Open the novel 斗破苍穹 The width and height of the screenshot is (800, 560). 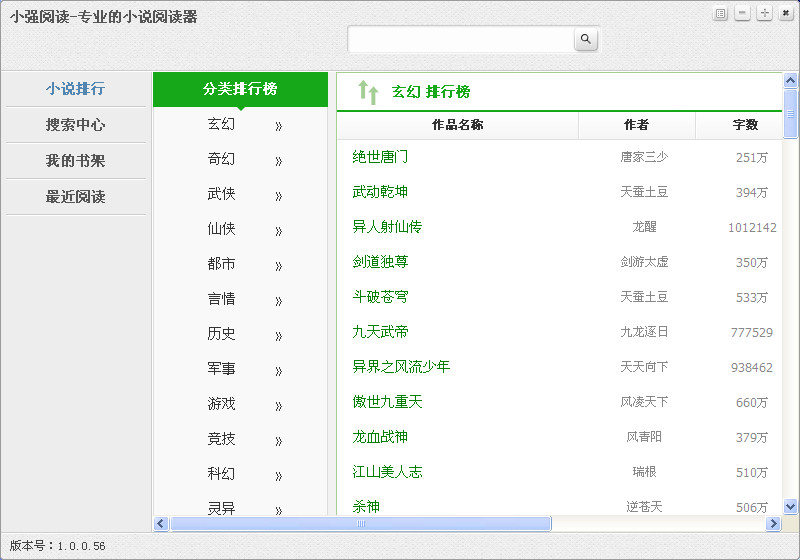tap(380, 297)
